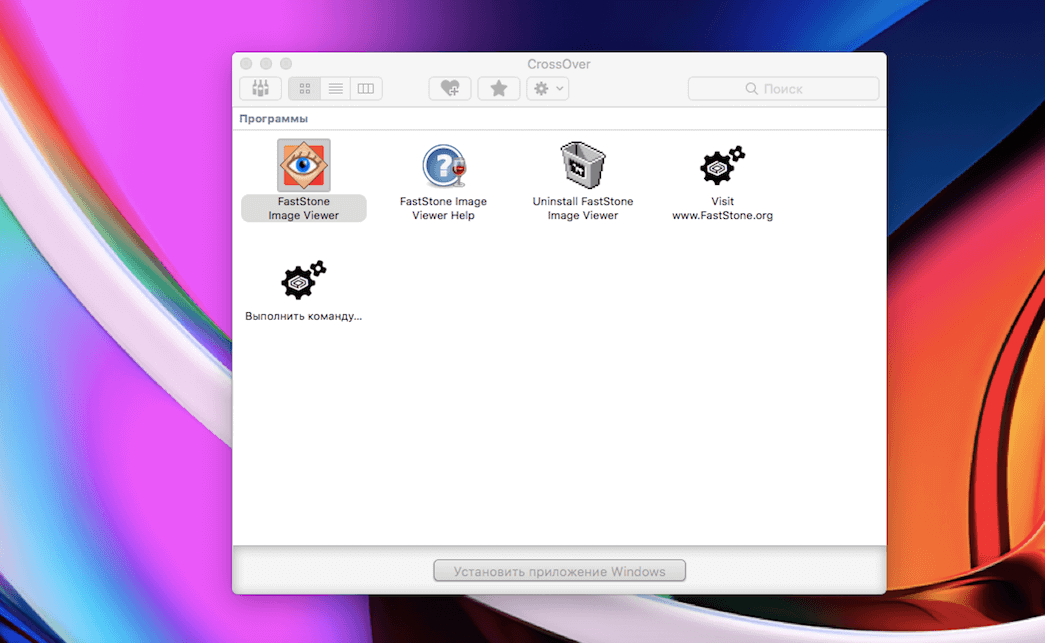This screenshot has height=643, width=1045.
Task: Zoom the CrossOver window to full size
Action: tap(286, 64)
